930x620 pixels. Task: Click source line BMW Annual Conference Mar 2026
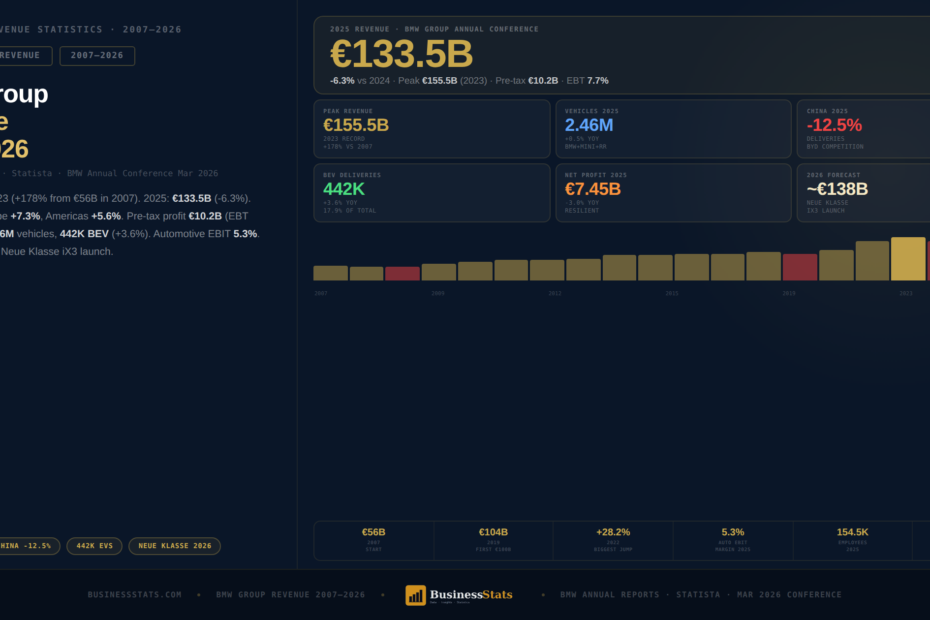[x=142, y=173]
